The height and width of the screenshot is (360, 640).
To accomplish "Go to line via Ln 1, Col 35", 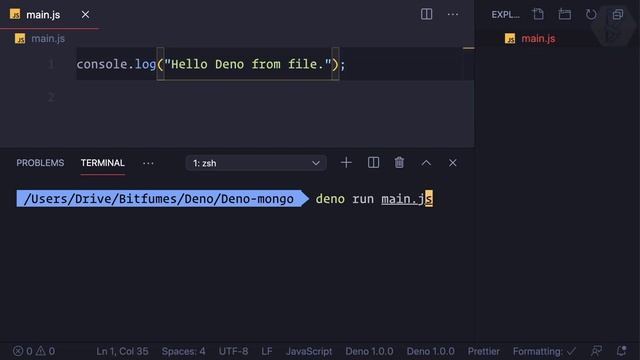I will click(122, 351).
